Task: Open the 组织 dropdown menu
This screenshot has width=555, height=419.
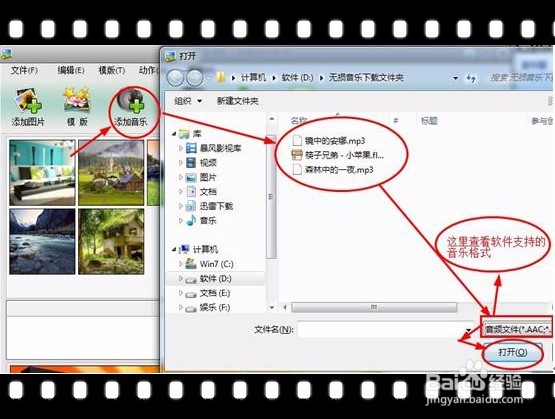Action: (188, 101)
